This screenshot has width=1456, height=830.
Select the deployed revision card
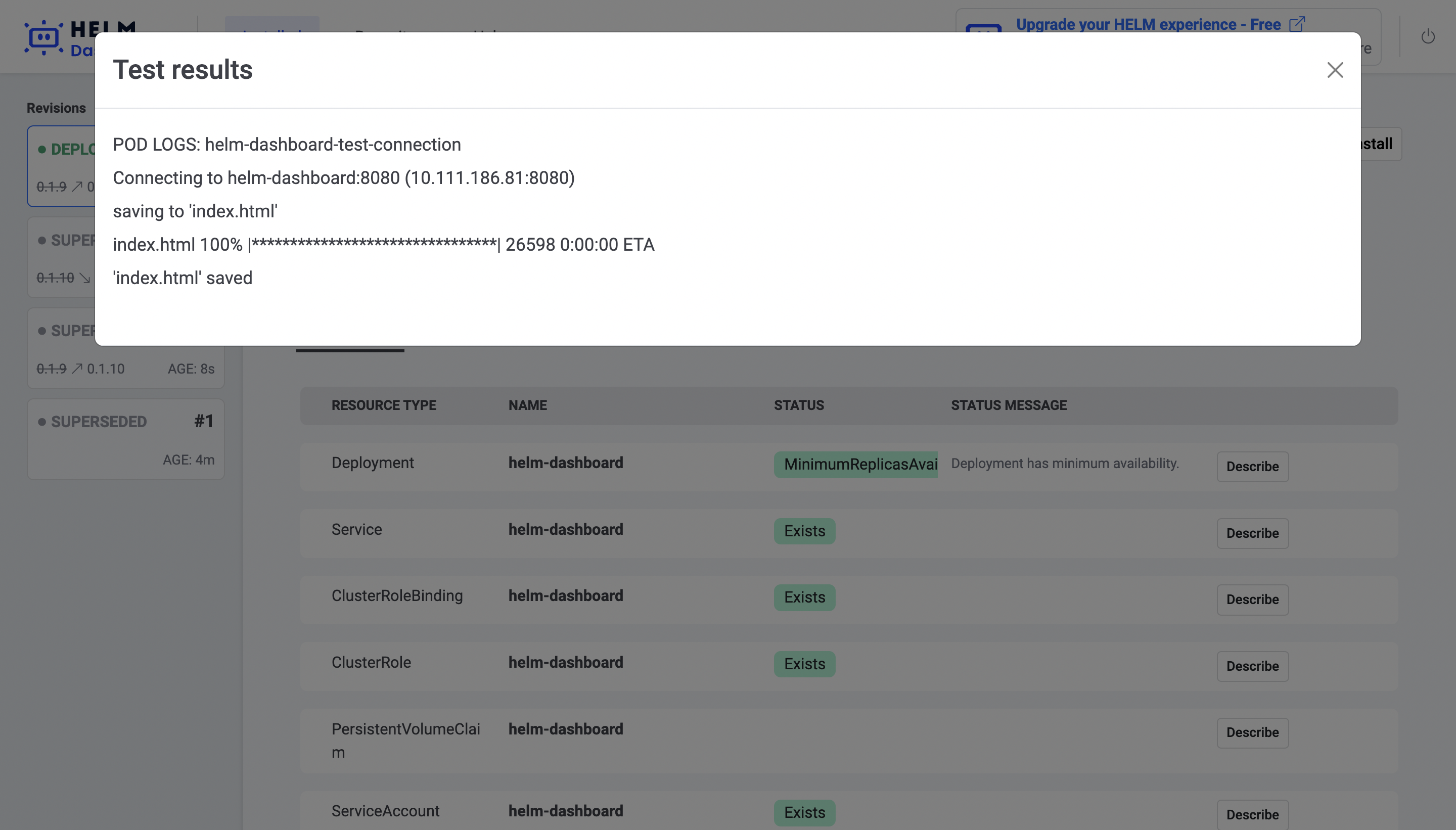[x=62, y=166]
